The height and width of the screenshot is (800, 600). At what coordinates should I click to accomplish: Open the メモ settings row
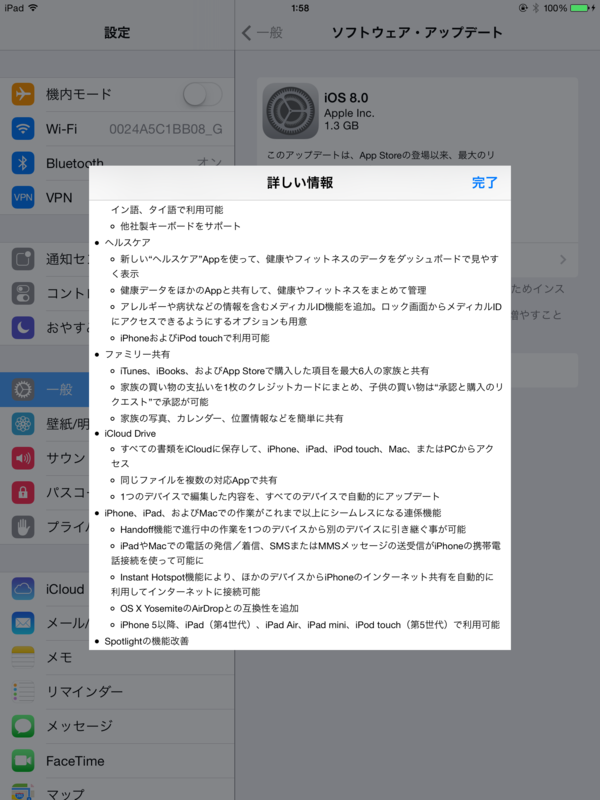tap(117, 657)
